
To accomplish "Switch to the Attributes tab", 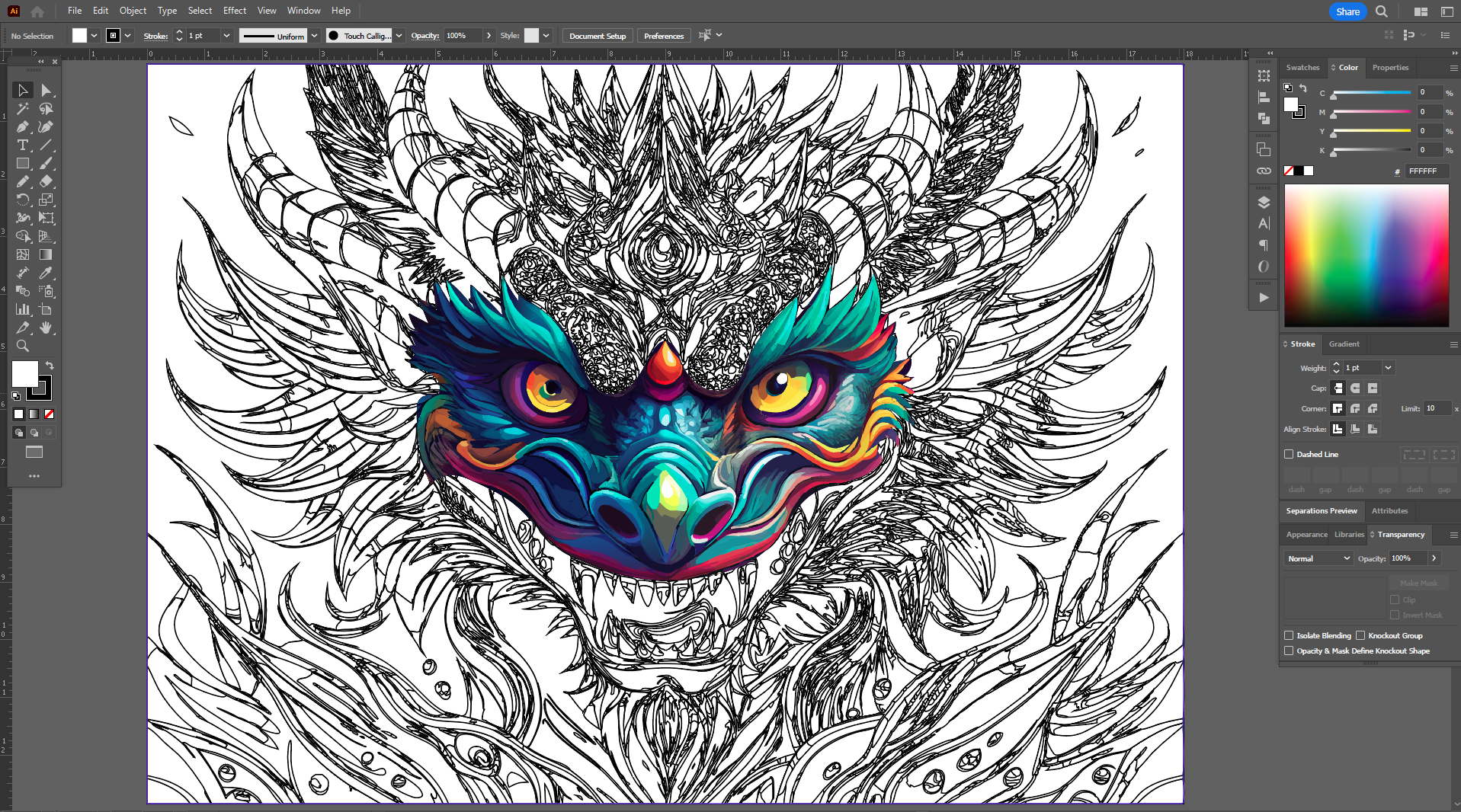I will click(1389, 511).
